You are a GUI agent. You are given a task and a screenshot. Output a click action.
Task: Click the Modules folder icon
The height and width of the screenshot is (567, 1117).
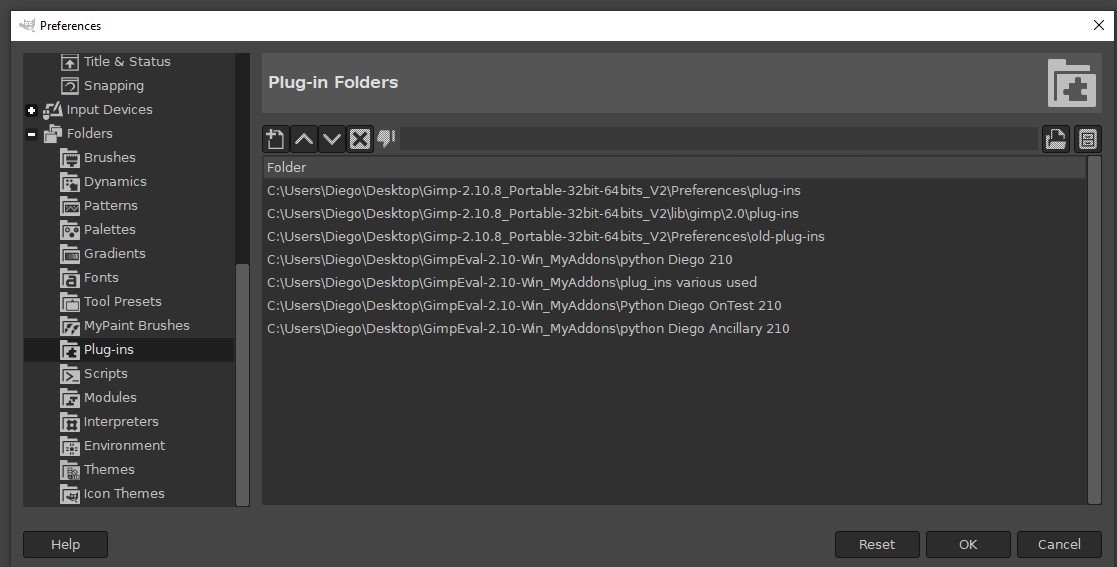coord(70,398)
